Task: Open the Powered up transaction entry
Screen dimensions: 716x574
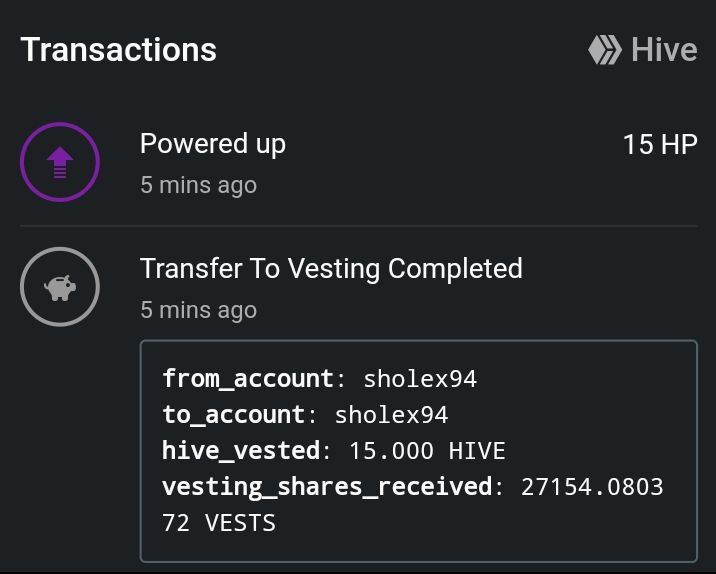Action: tap(358, 163)
